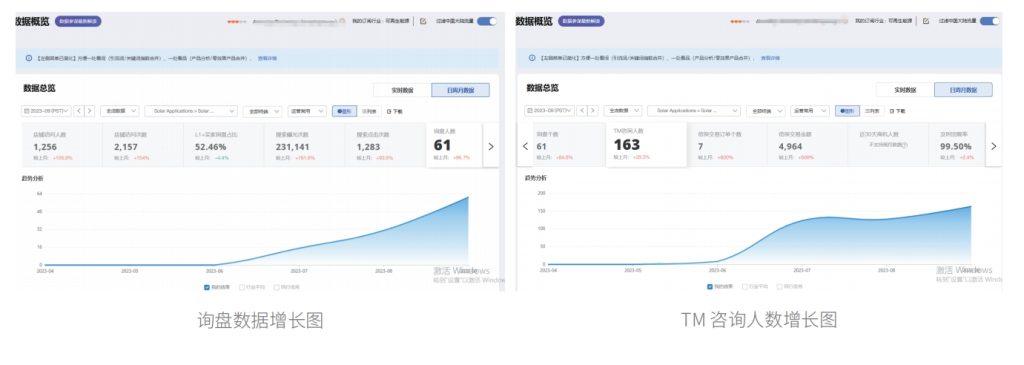Check third legend checkbox under the right chart
This screenshot has height=365, width=1024.
point(779,287)
